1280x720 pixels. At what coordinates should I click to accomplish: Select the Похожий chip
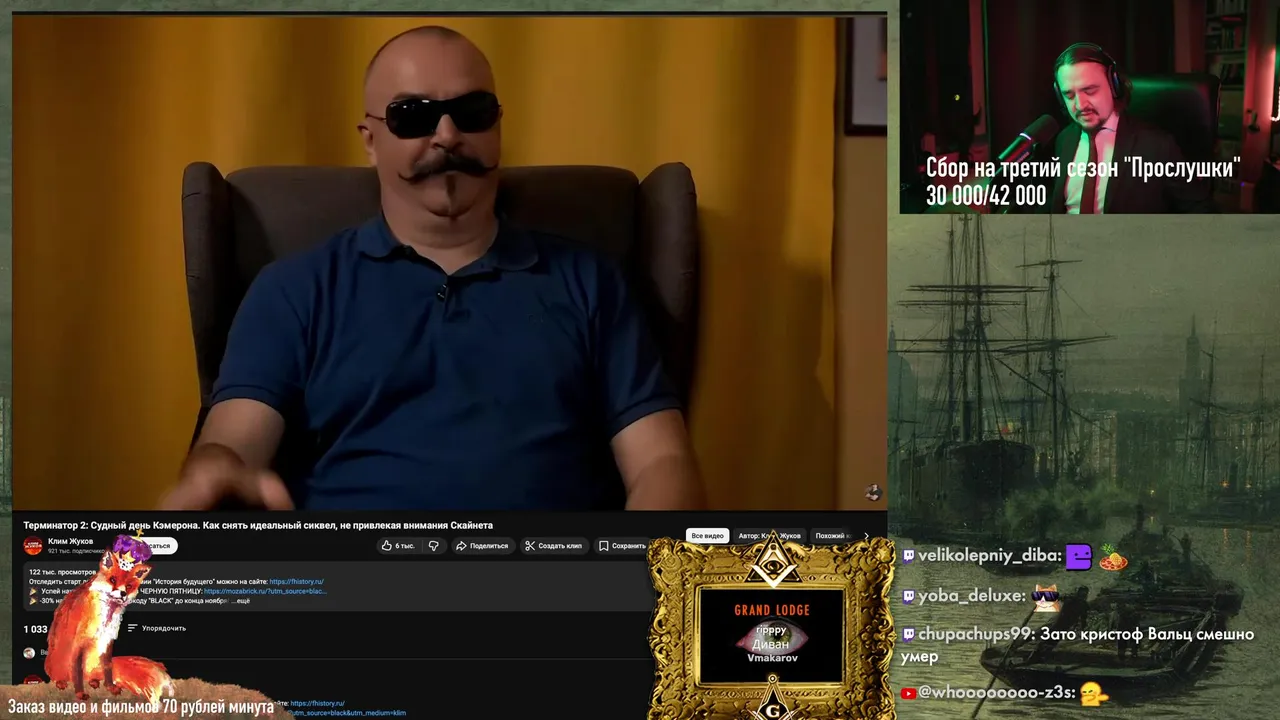pos(831,536)
